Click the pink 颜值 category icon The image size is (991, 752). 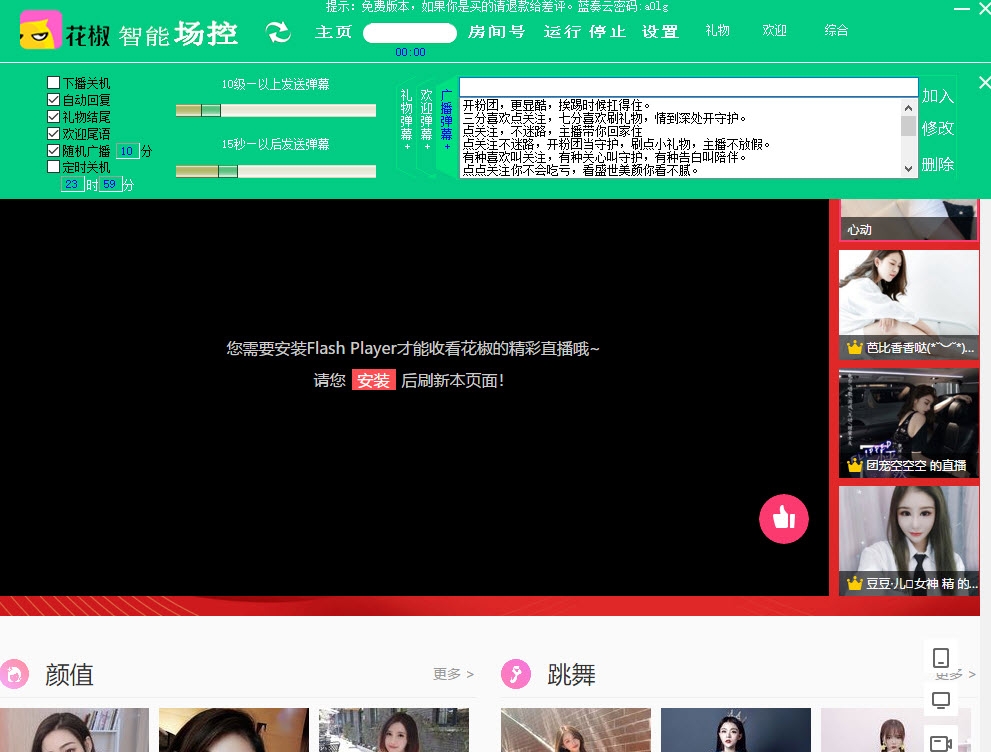tap(14, 674)
